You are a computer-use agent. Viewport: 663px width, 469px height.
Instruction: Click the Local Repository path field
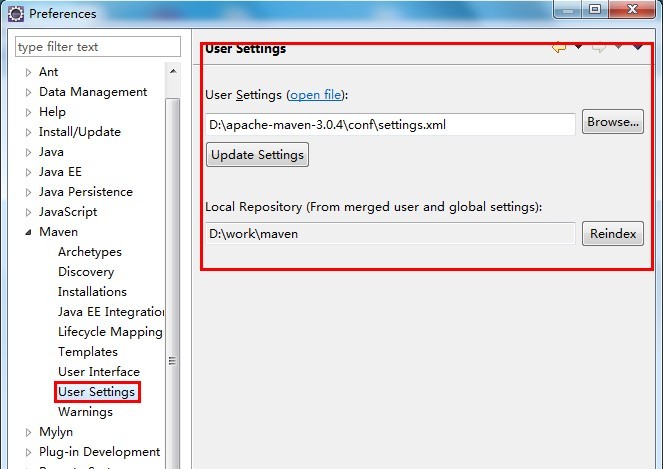(x=390, y=233)
